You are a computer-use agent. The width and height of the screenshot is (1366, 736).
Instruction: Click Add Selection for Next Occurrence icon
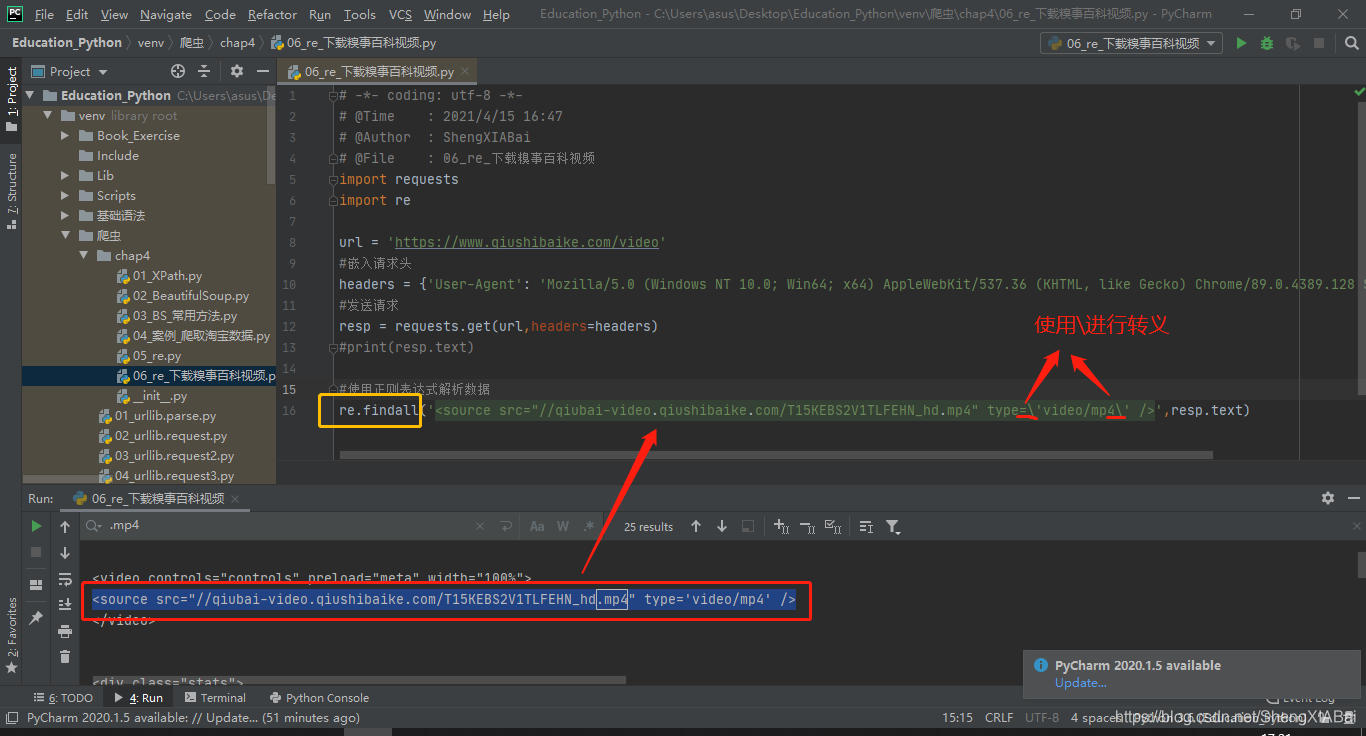click(782, 526)
